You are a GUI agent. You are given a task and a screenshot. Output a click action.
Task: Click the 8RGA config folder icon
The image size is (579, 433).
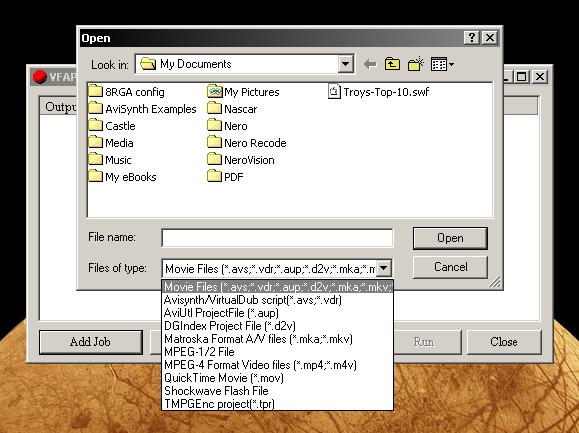pyautogui.click(x=96, y=91)
